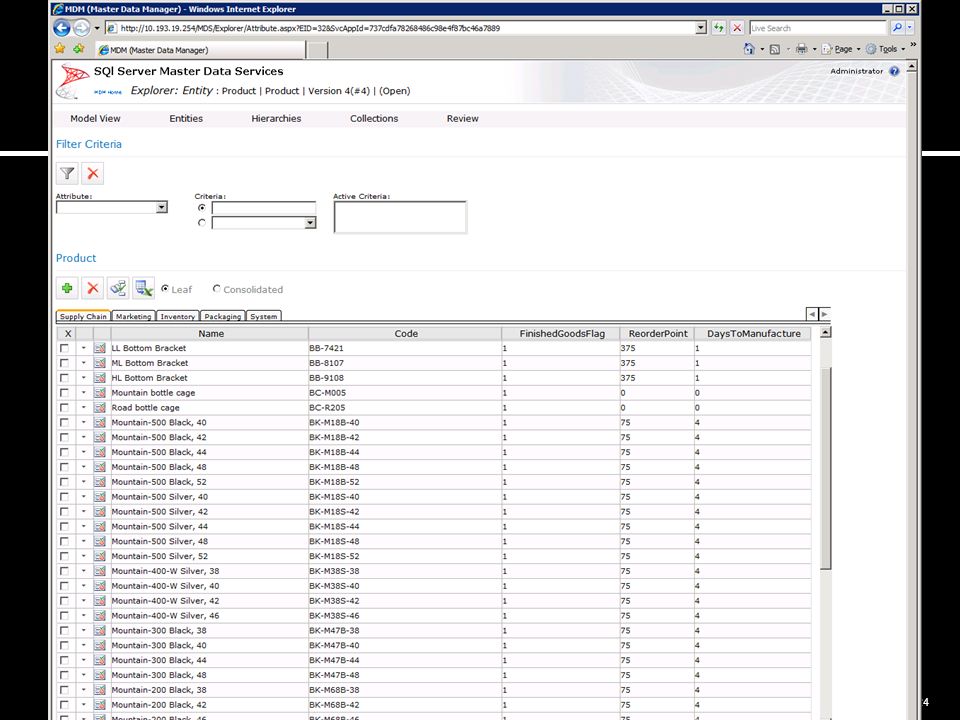
Task: Add a new product with green plus icon
Action: (67, 288)
